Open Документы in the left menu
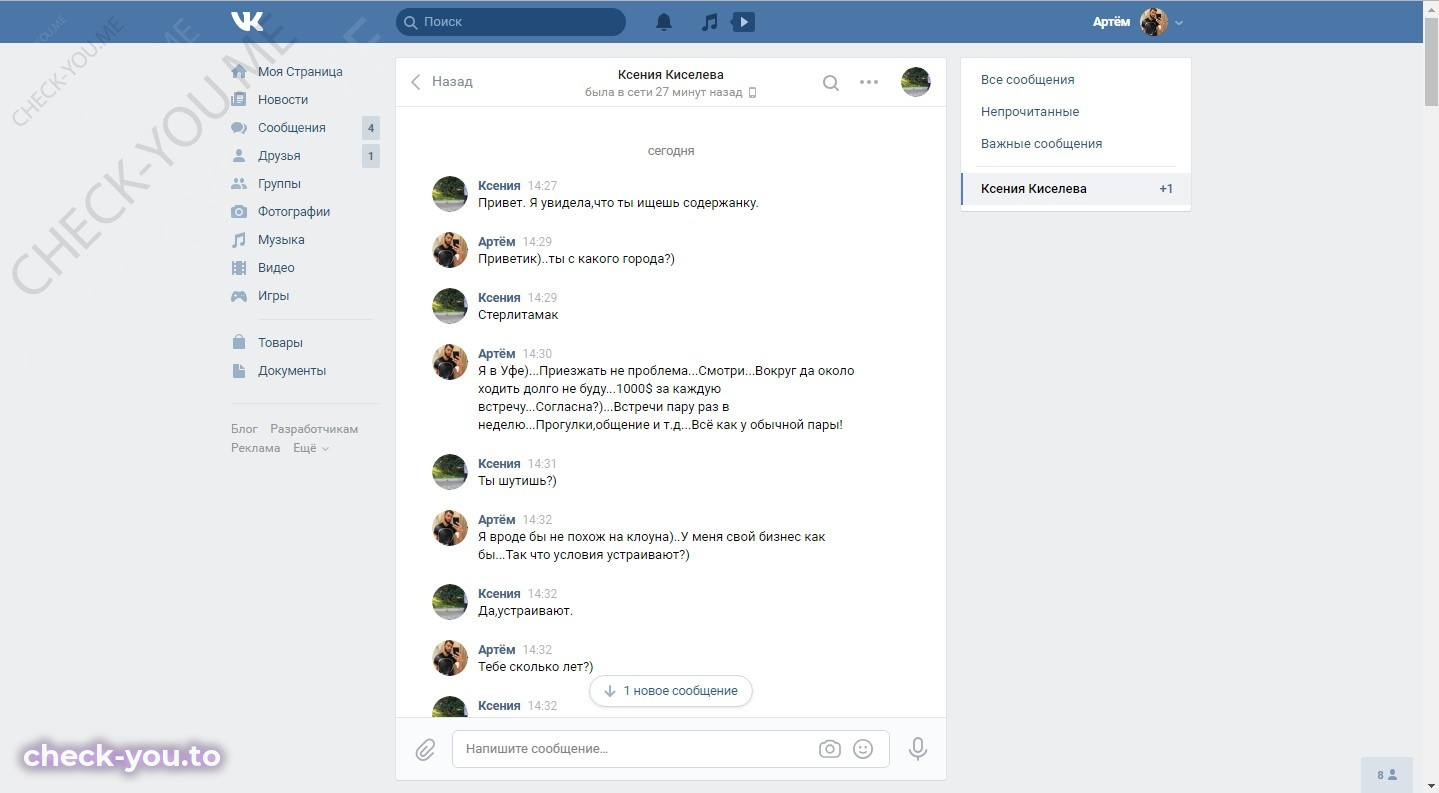1439x793 pixels. pyautogui.click(x=292, y=371)
